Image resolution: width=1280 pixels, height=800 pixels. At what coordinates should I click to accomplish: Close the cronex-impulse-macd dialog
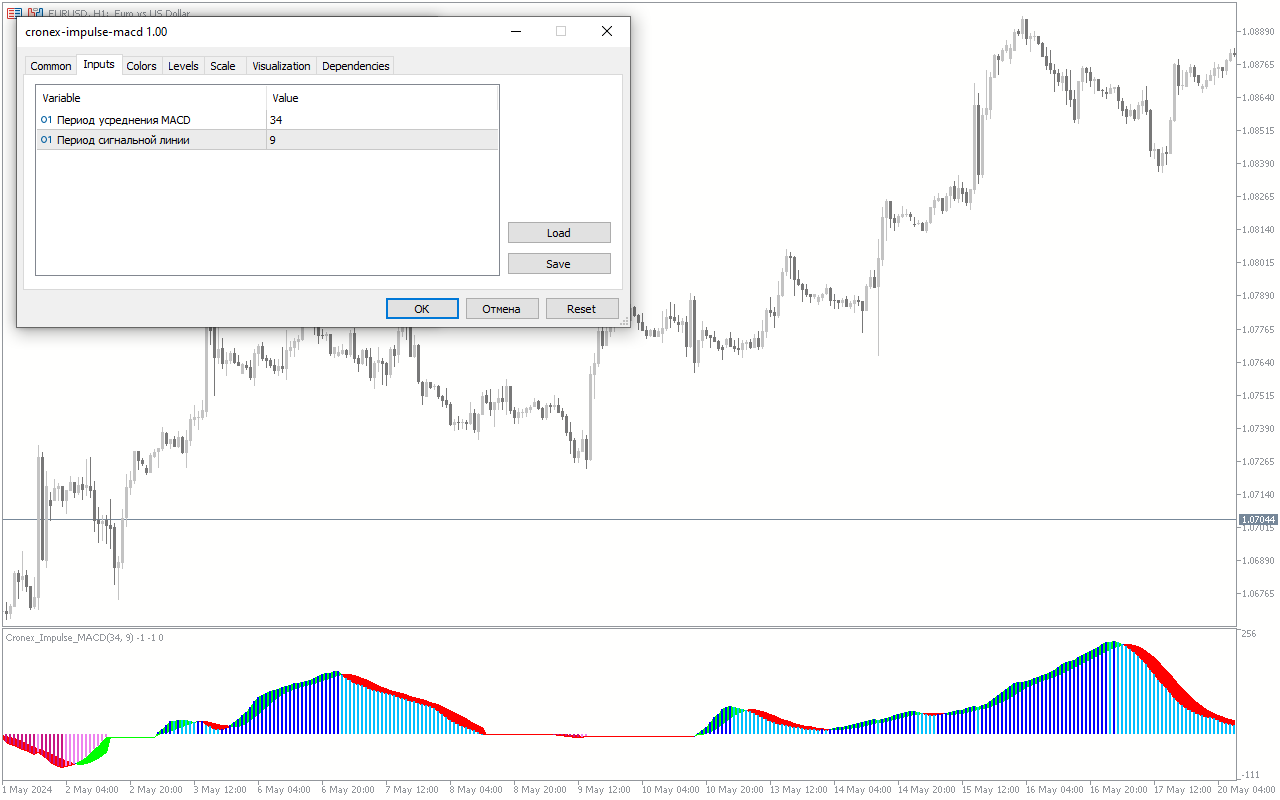607,31
